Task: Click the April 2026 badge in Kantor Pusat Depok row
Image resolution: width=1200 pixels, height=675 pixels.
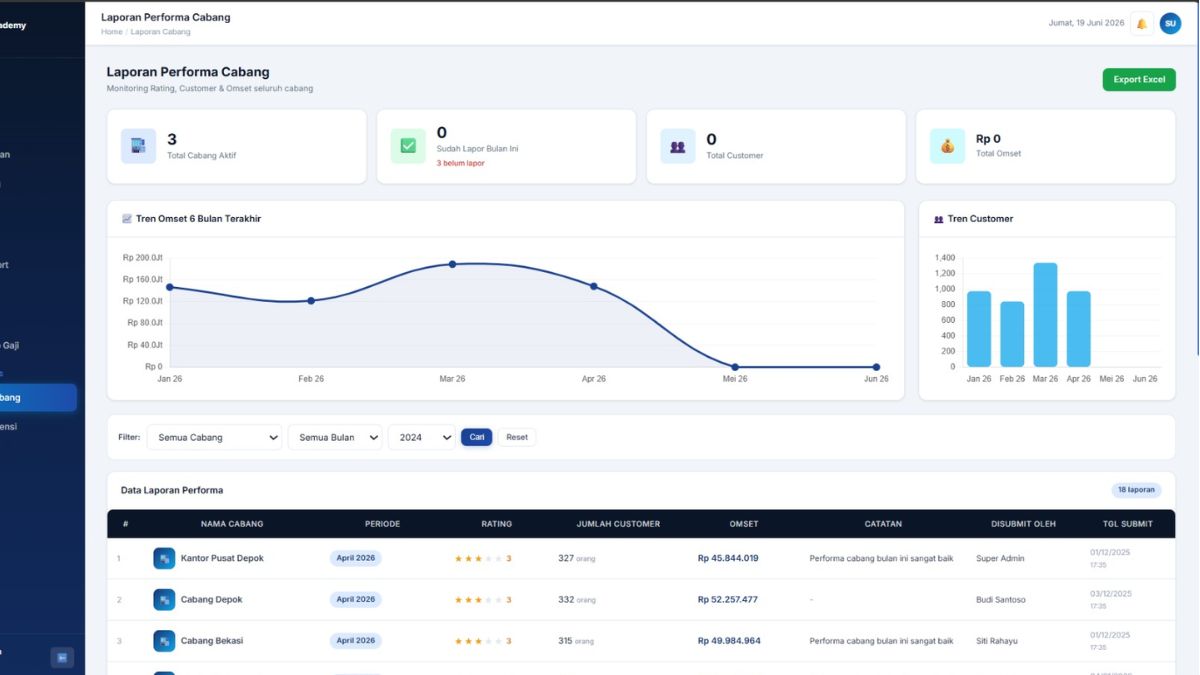Action: pos(356,558)
